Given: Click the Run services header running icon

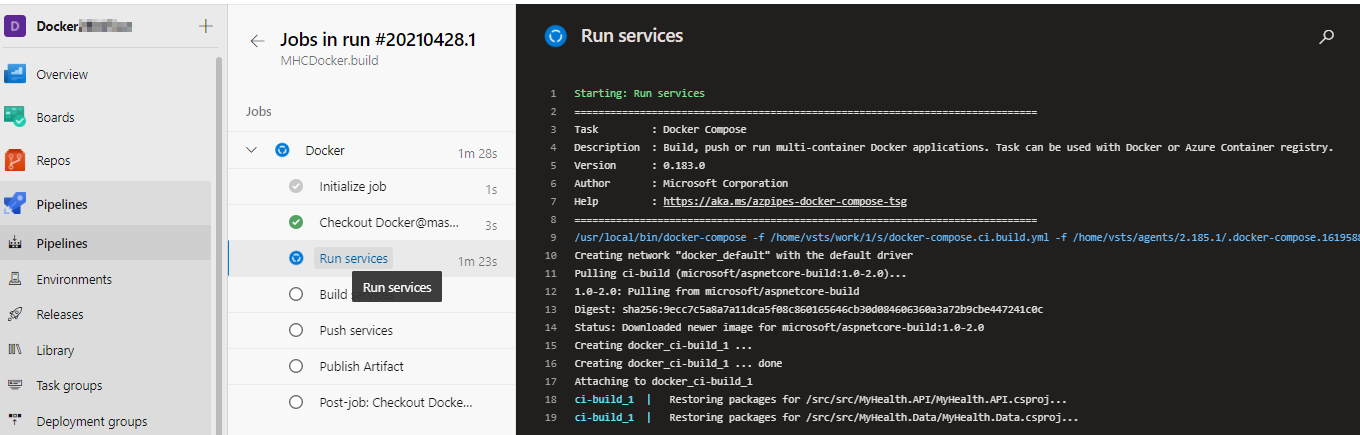Looking at the screenshot, I should coord(555,36).
